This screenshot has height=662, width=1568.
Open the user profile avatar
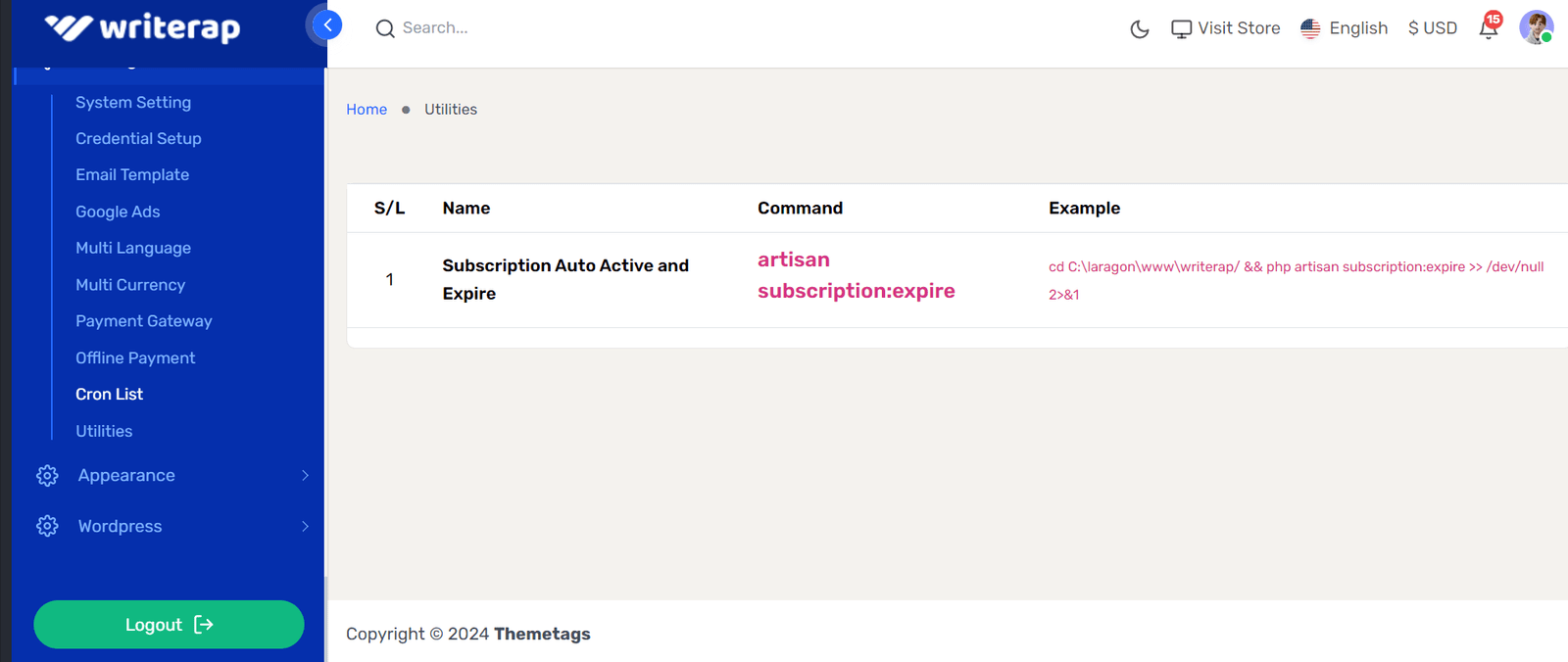point(1536,27)
